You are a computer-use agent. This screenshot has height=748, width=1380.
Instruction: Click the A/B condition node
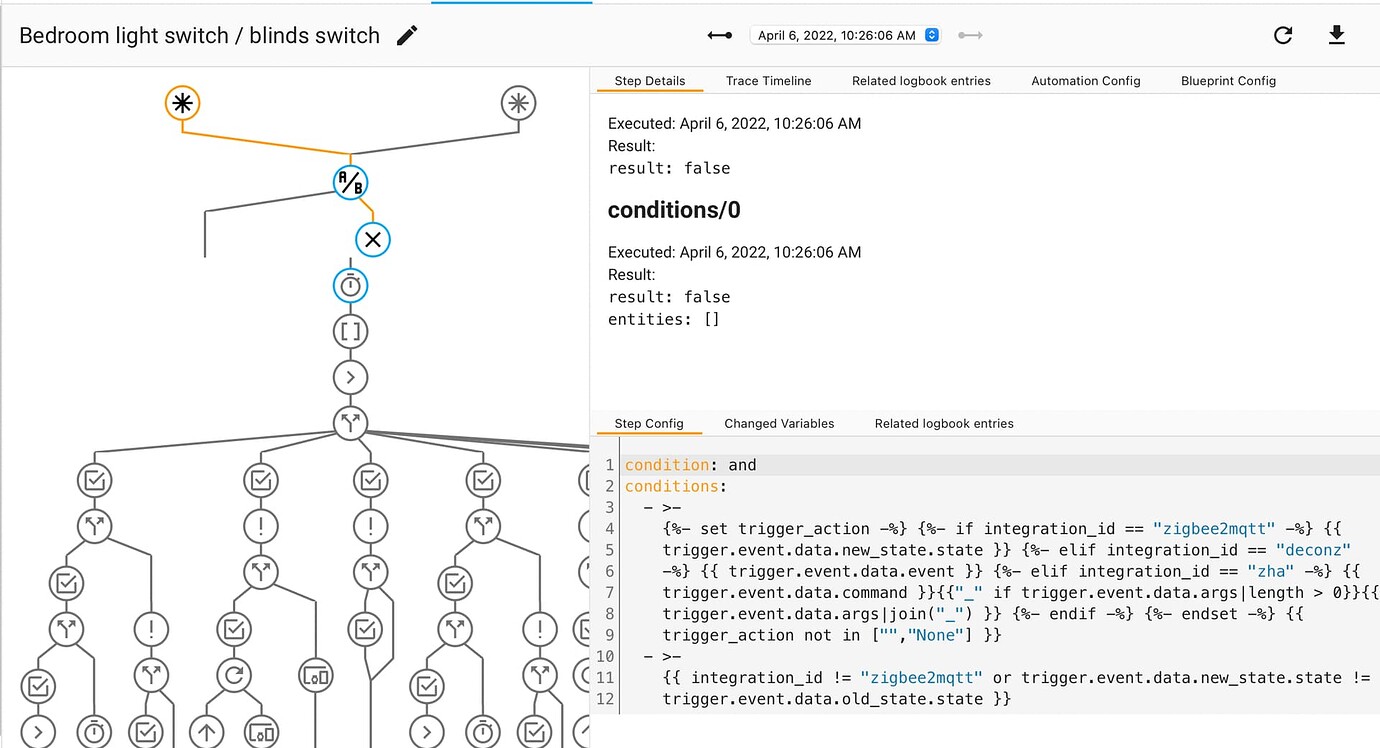350,182
